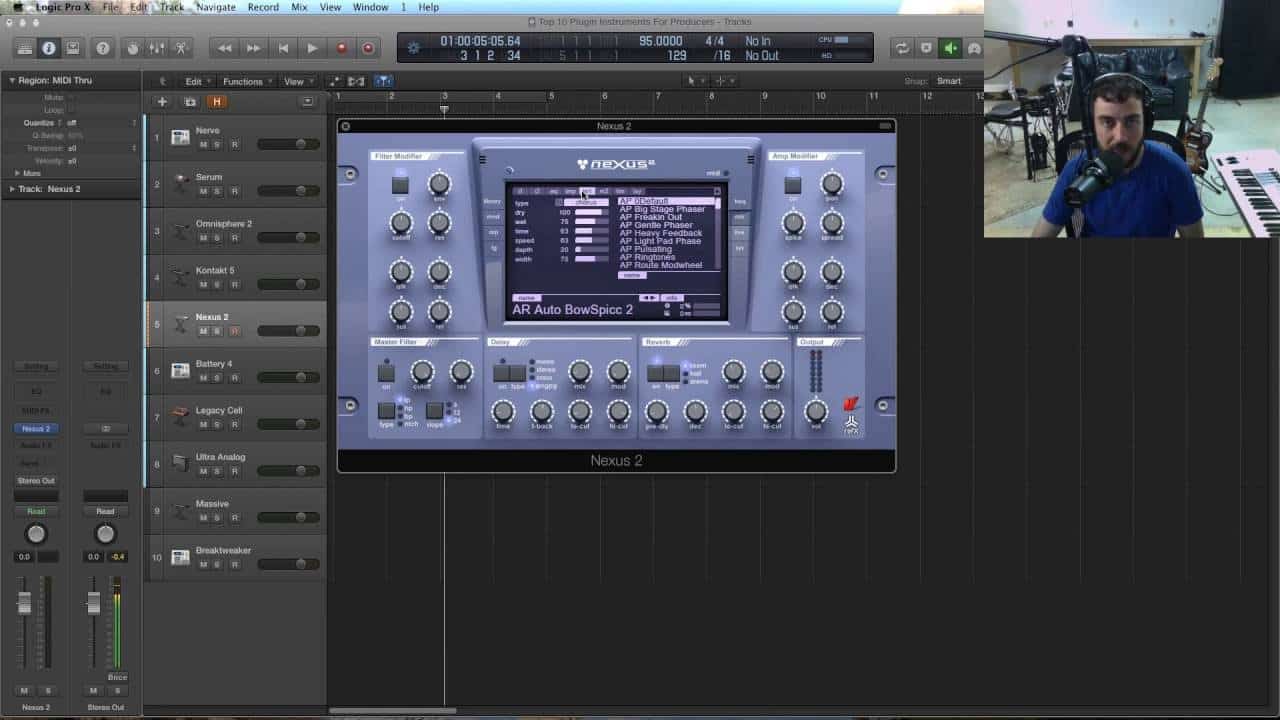The height and width of the screenshot is (720, 1280).
Task: Click the tempo value 95.0000
Action: pyautogui.click(x=661, y=41)
